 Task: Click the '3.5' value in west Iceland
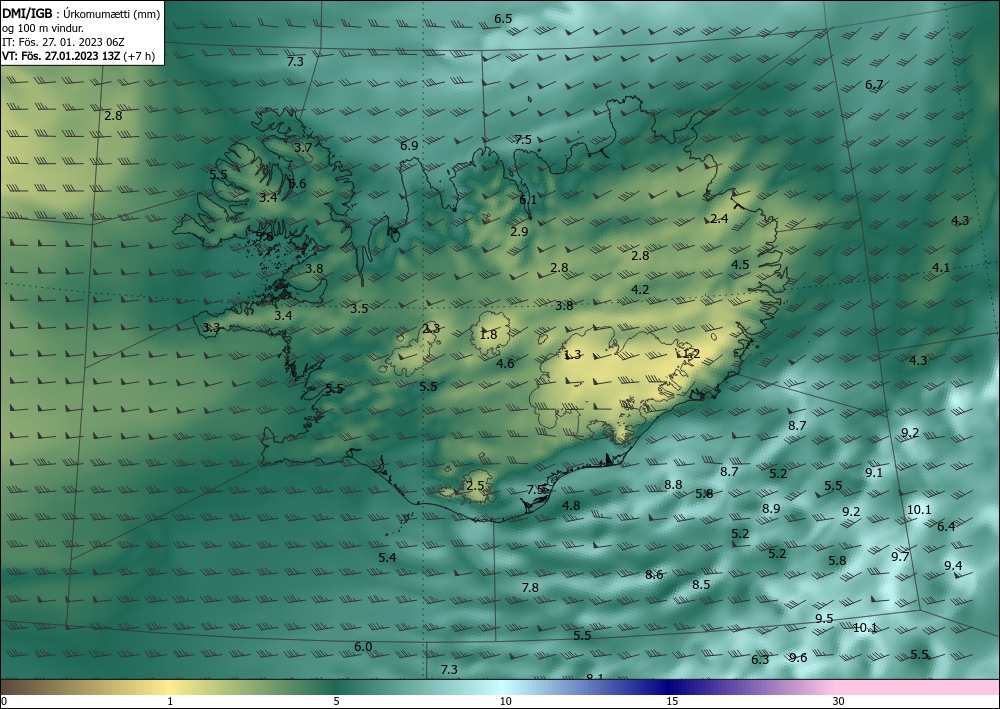point(359,309)
